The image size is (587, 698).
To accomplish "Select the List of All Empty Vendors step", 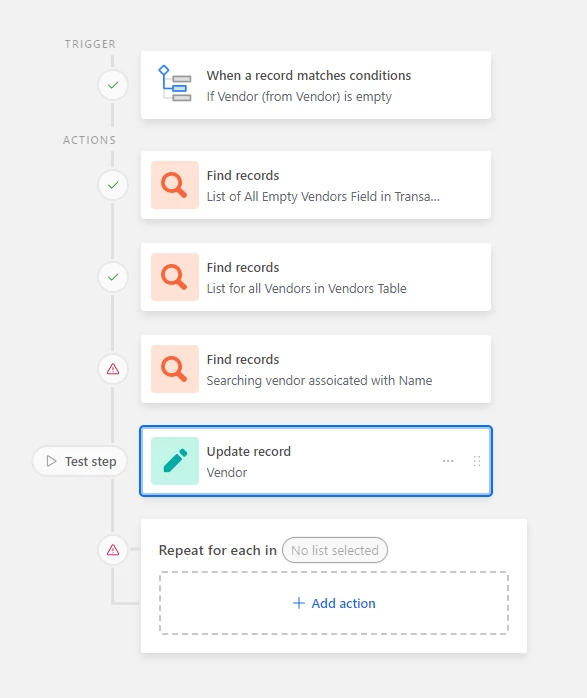I will coord(316,185).
